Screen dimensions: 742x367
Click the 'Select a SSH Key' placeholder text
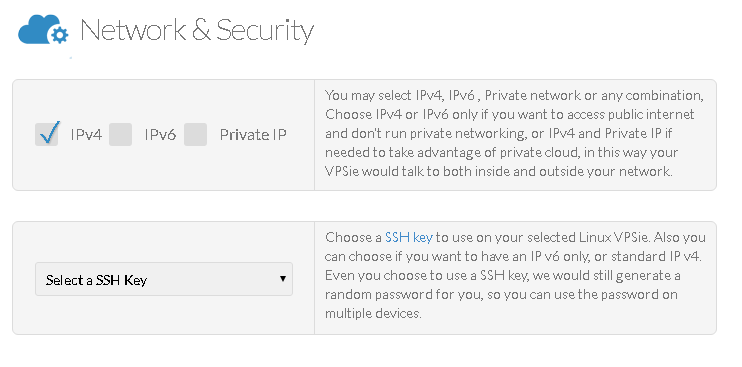(x=97, y=280)
